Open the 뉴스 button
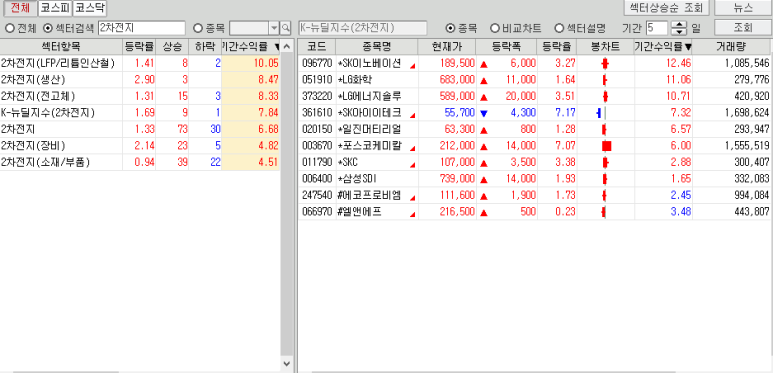Screen dimensions: 773x373 (x=742, y=8)
